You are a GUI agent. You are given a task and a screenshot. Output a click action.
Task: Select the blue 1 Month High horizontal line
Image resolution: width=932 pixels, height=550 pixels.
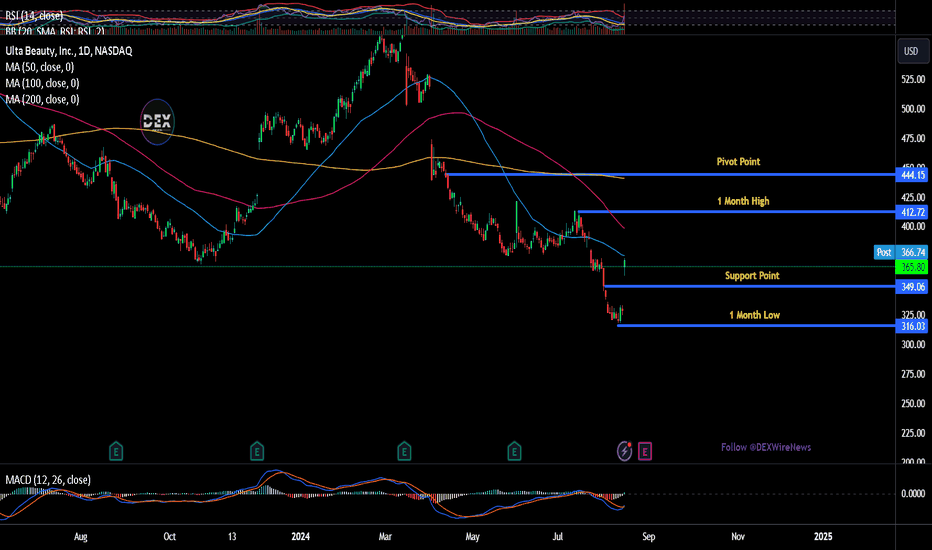coord(736,212)
